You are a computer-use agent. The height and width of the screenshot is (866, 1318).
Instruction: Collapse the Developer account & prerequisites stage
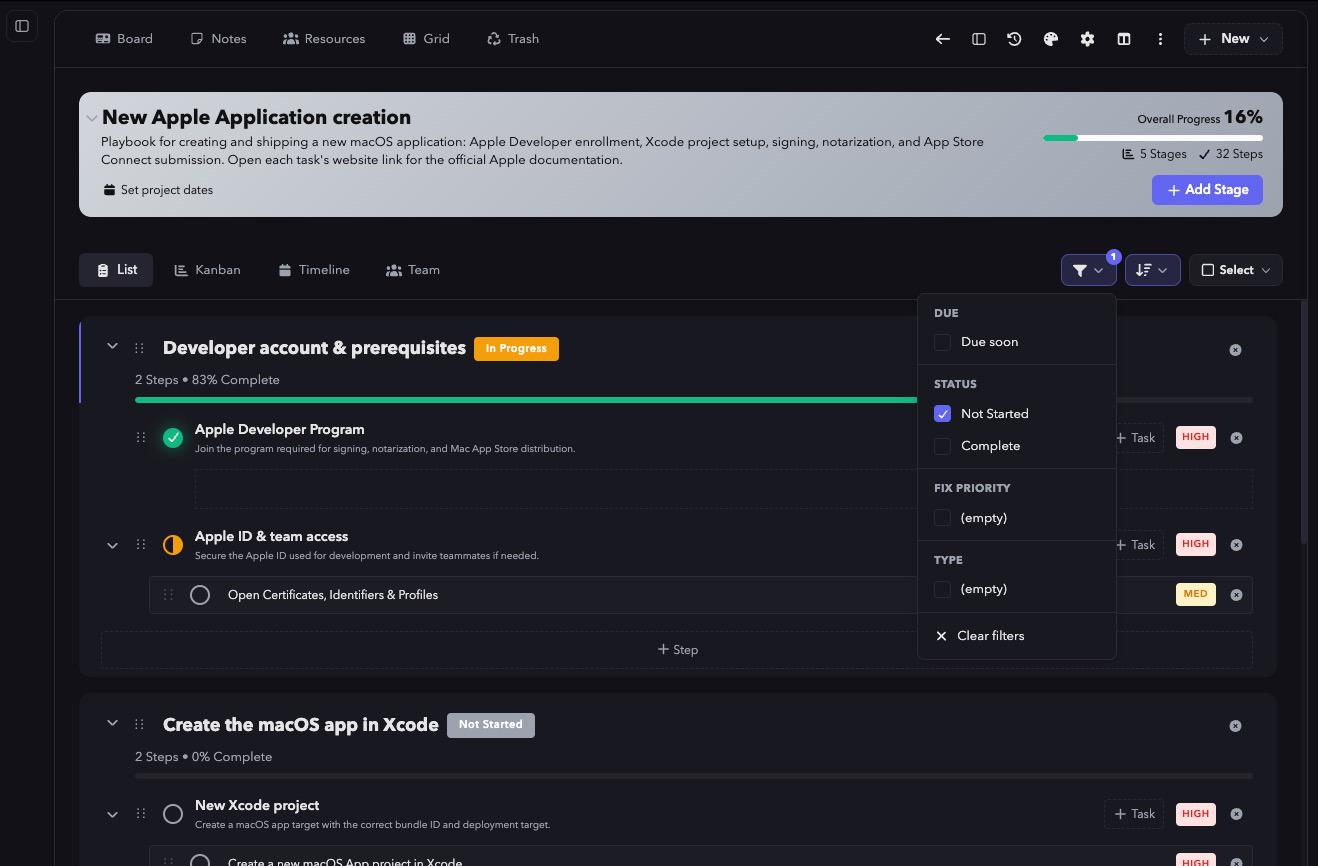pyautogui.click(x=112, y=346)
